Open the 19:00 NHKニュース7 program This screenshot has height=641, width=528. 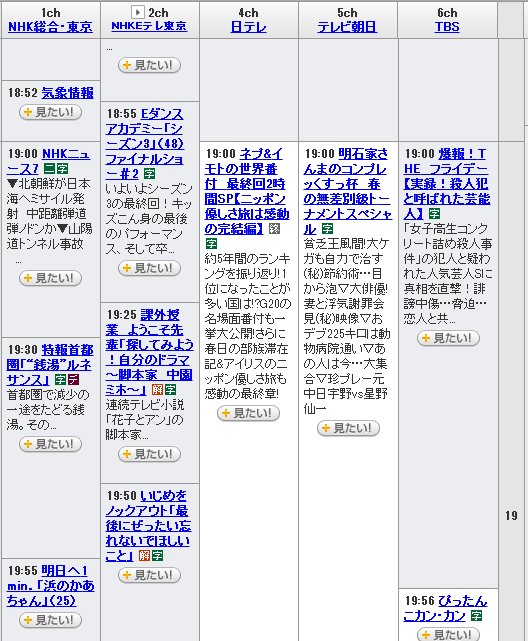click(x=48, y=161)
